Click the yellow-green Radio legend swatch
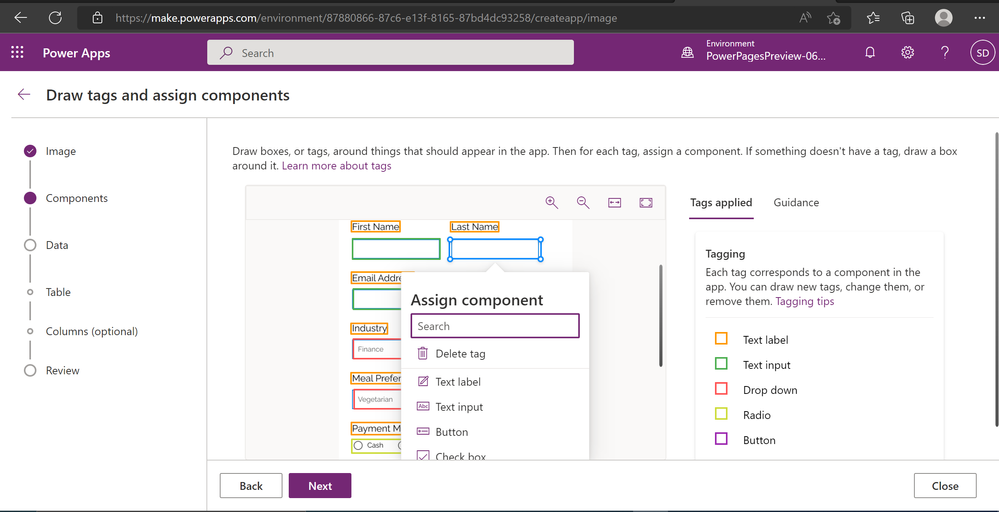999x512 pixels. coord(721,414)
